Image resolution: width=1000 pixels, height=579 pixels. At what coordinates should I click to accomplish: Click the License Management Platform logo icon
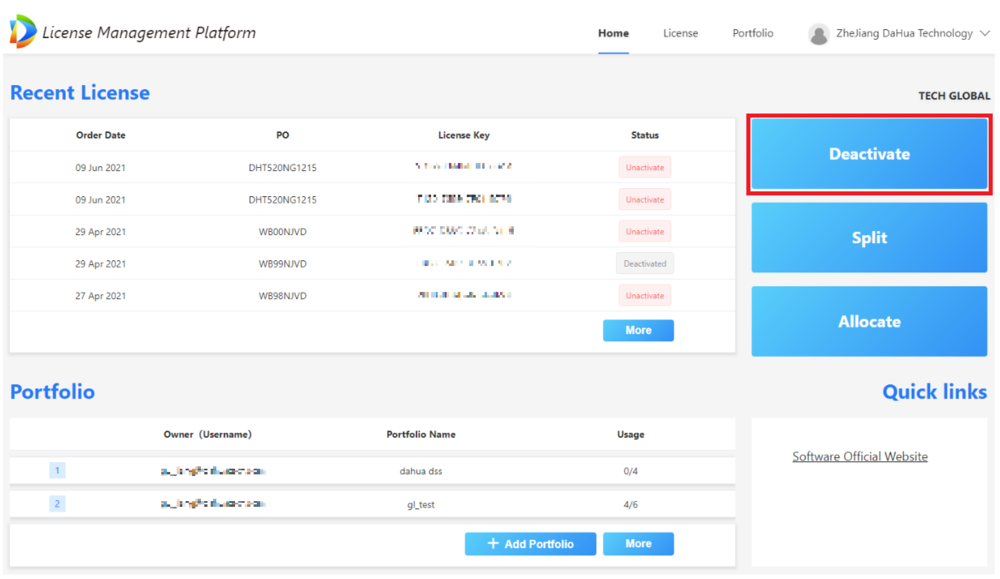click(23, 31)
